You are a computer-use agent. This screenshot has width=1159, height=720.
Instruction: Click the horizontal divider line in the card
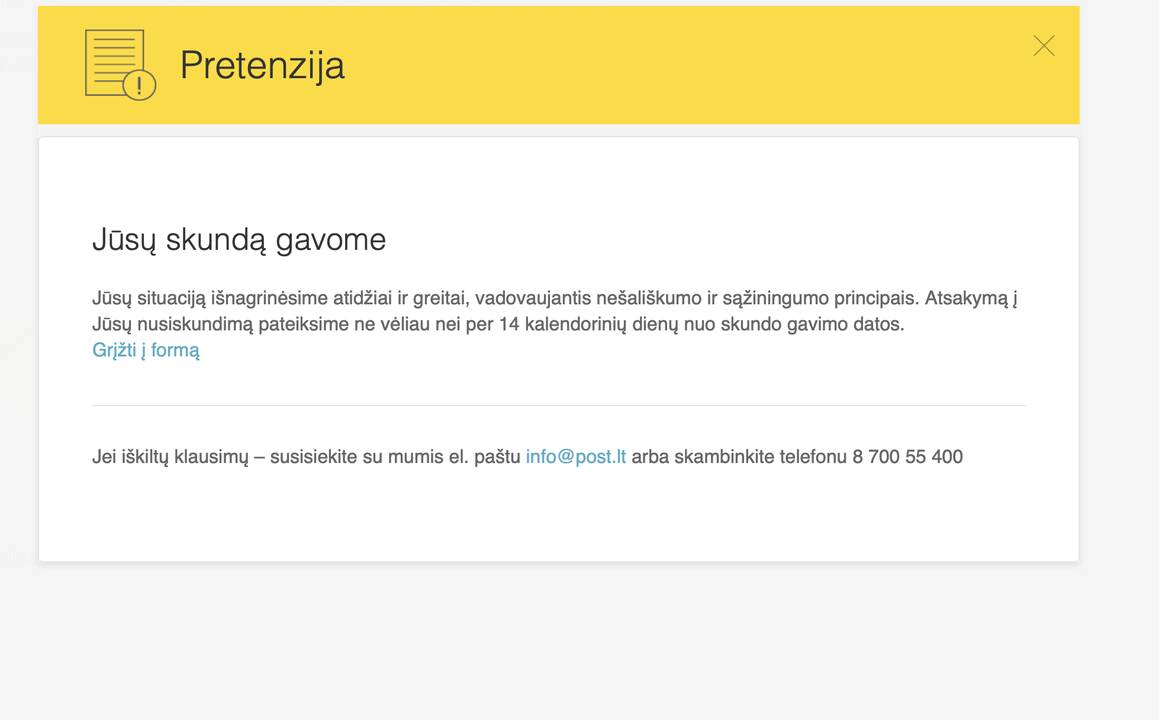[x=558, y=405]
